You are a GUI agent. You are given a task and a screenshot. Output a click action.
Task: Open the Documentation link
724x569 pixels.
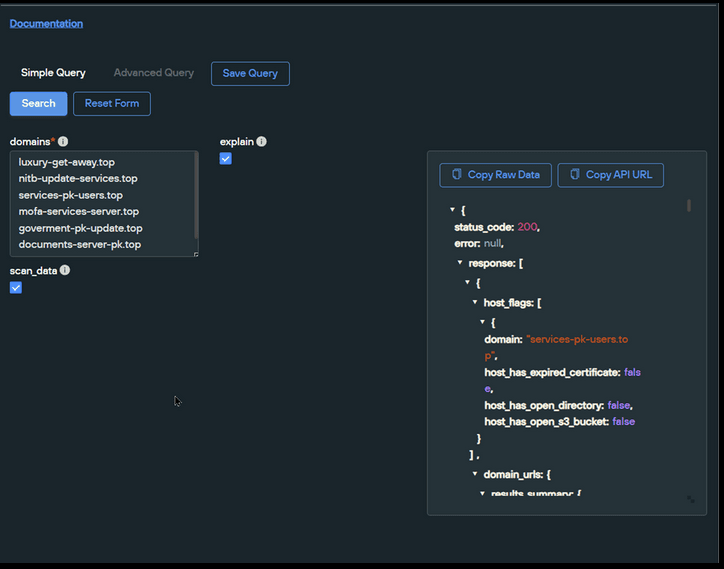(x=46, y=23)
